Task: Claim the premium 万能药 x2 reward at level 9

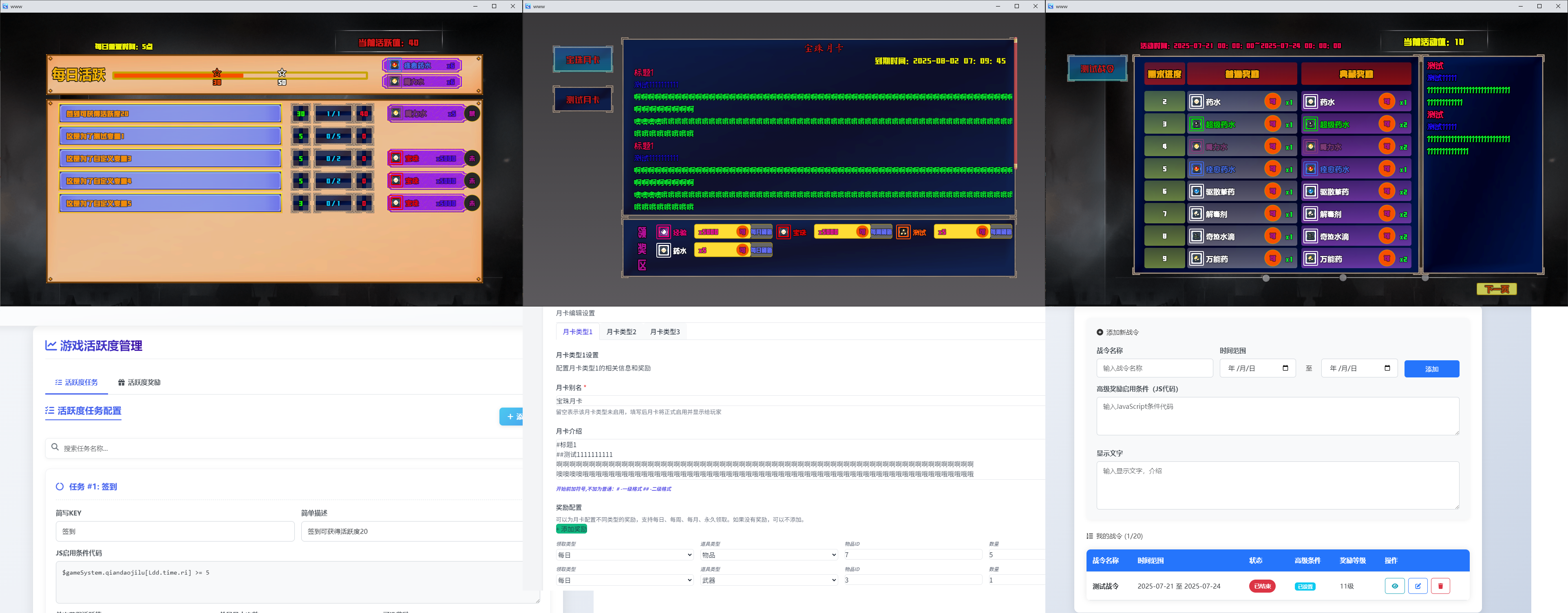Action: (1387, 259)
